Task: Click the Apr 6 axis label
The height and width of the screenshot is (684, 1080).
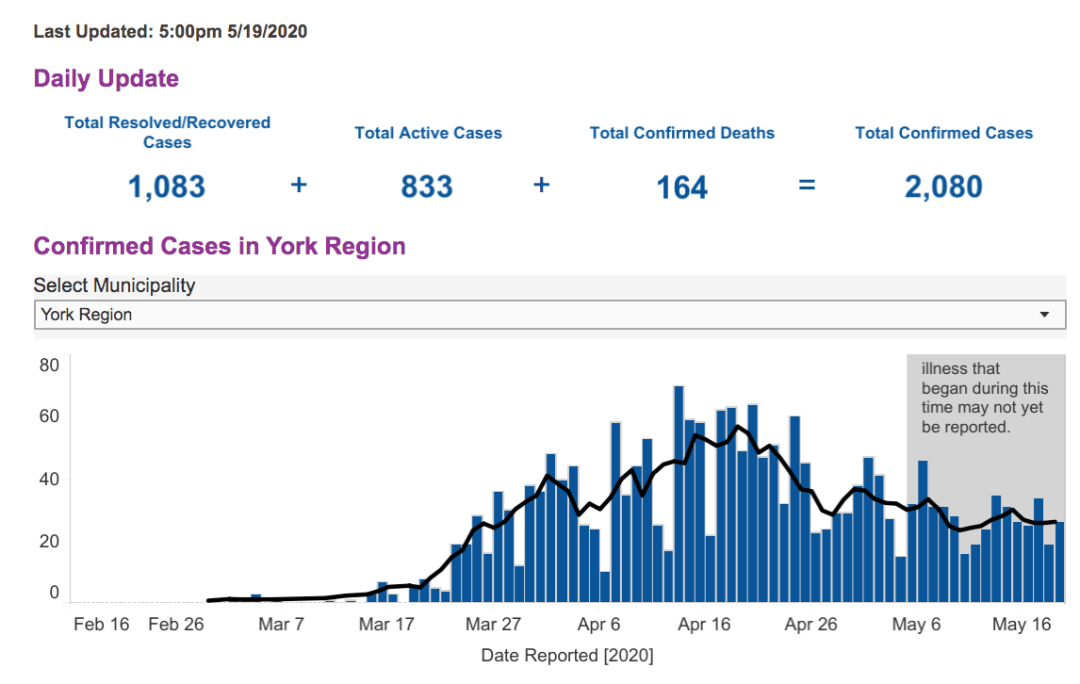Action: pos(599,625)
